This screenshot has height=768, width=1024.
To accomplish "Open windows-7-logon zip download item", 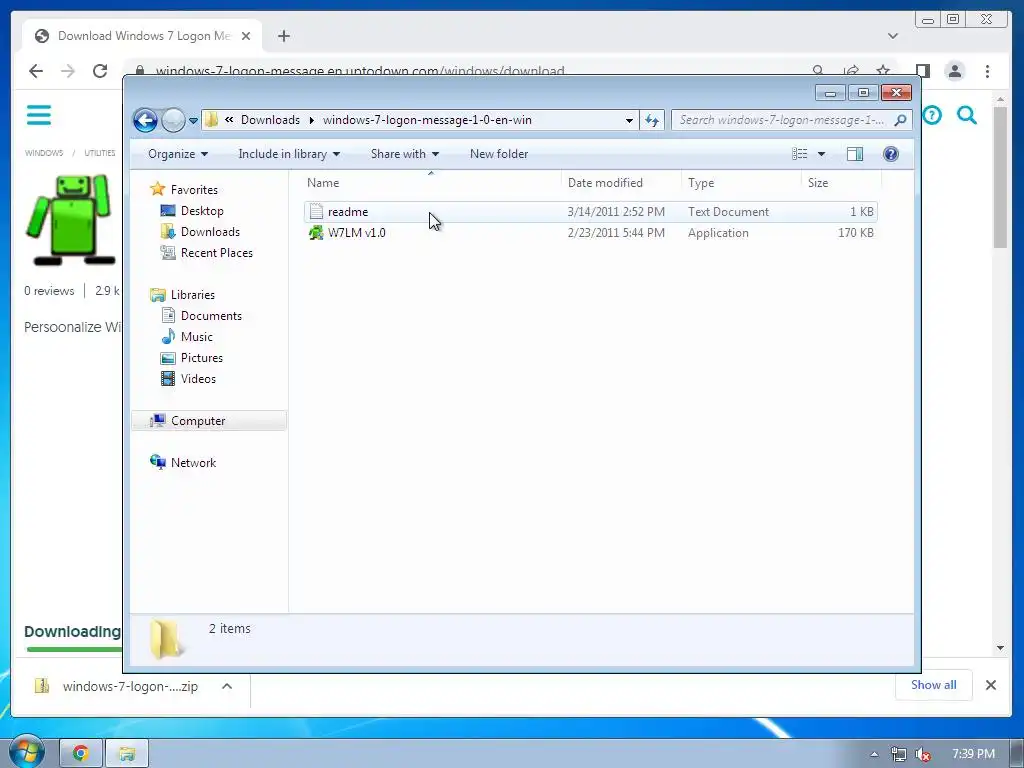I will (x=116, y=686).
